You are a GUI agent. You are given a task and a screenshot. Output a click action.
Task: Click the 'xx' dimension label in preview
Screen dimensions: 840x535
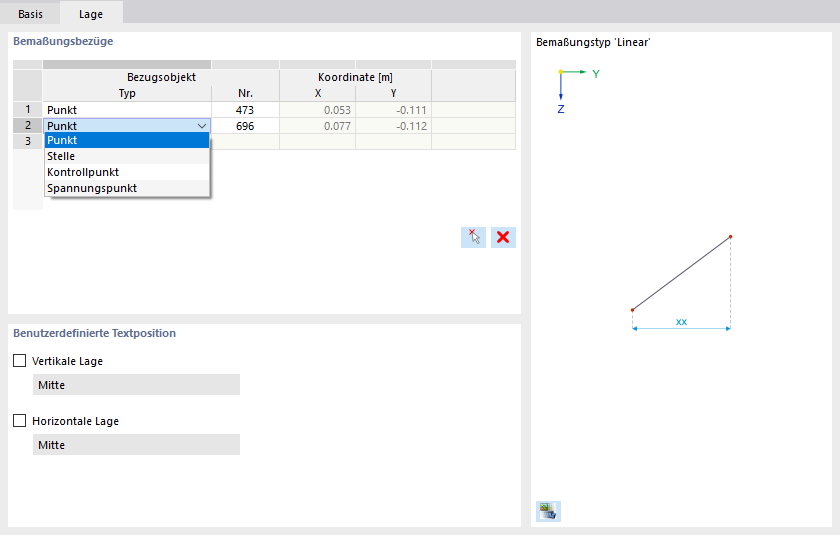[x=681, y=322]
